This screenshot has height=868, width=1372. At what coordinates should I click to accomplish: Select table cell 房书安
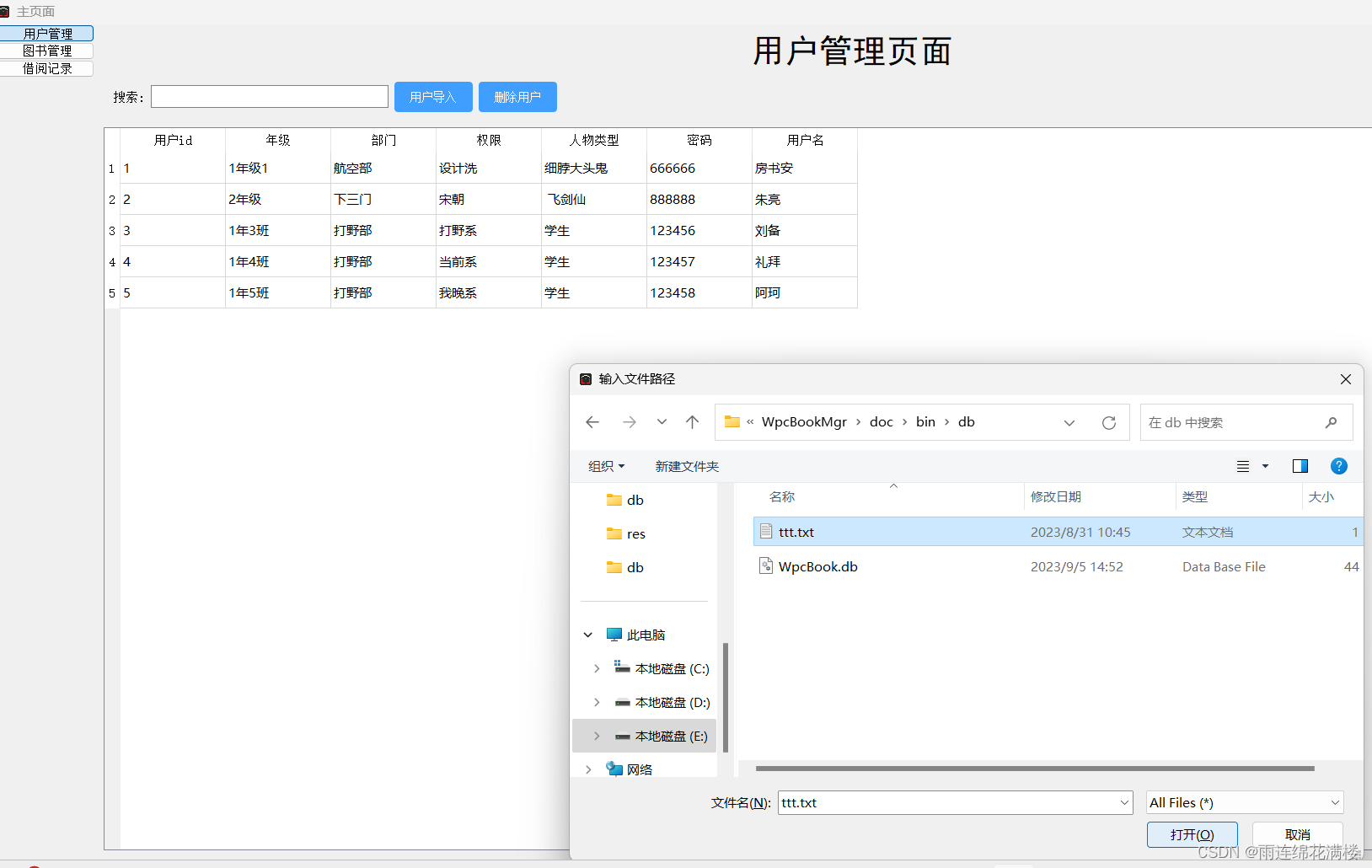coord(805,168)
